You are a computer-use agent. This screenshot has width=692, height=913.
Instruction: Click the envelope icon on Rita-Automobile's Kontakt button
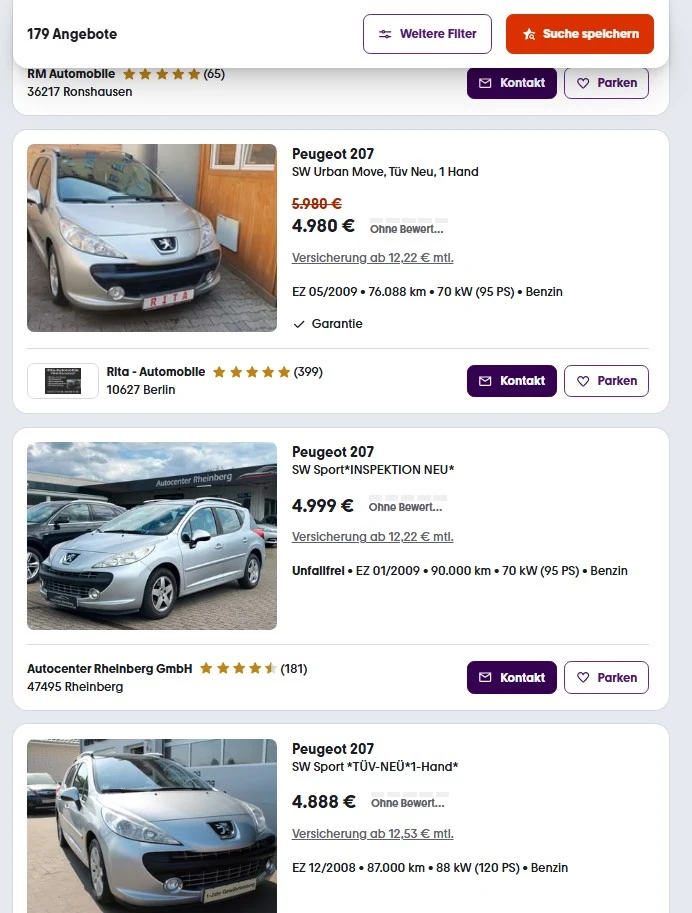[x=486, y=381]
